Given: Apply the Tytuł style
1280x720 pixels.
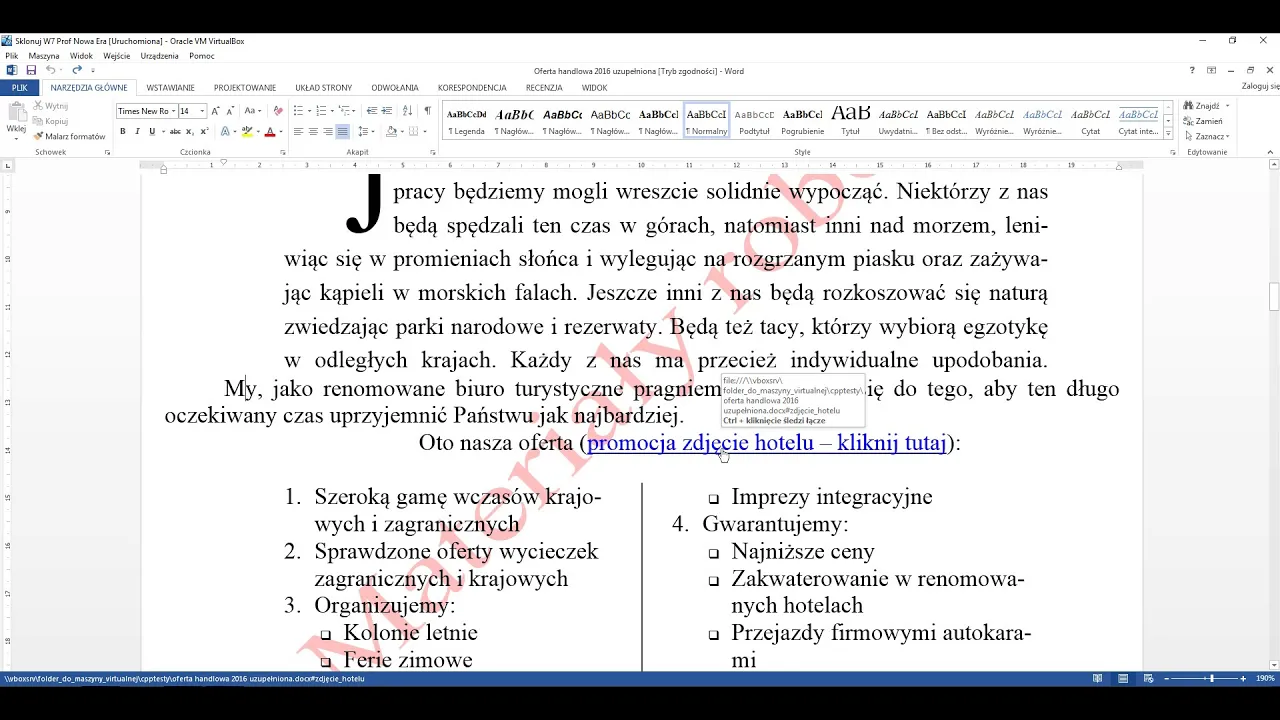Looking at the screenshot, I should tap(851, 120).
